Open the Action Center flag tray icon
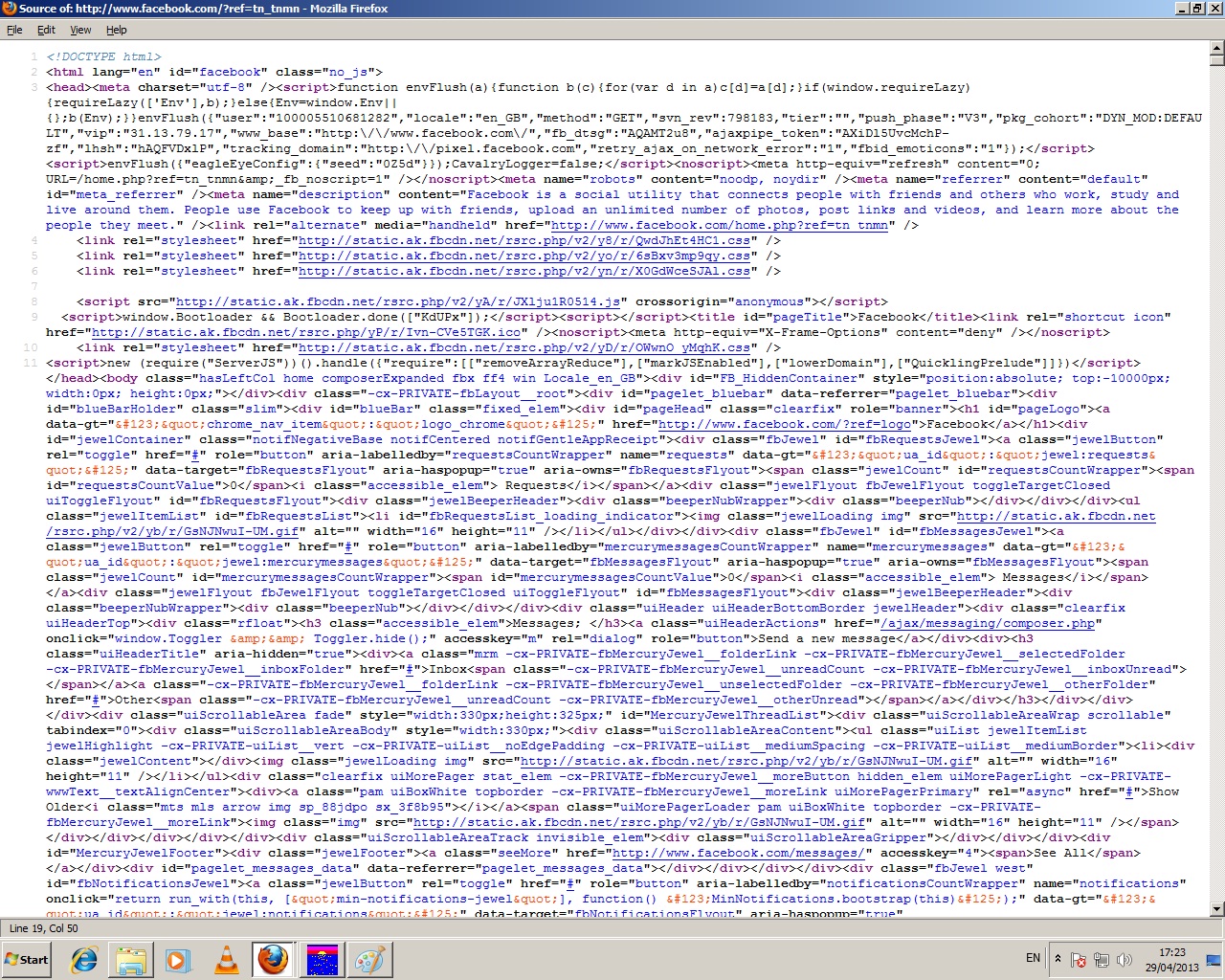This screenshot has height=980, width=1225. point(1079,959)
